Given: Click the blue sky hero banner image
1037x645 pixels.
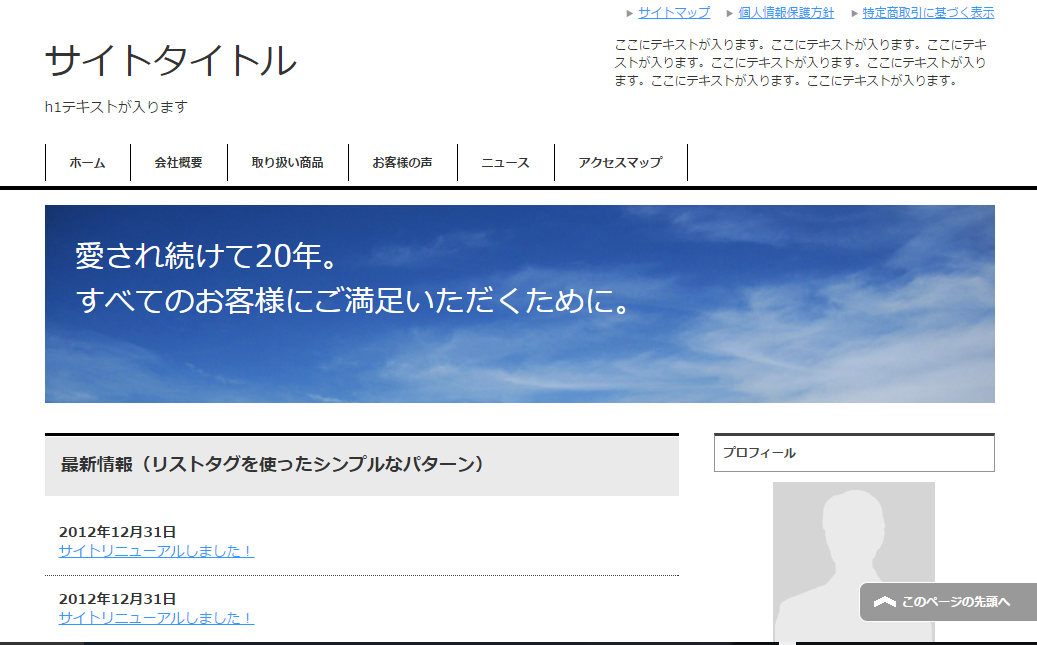Looking at the screenshot, I should [519, 304].
